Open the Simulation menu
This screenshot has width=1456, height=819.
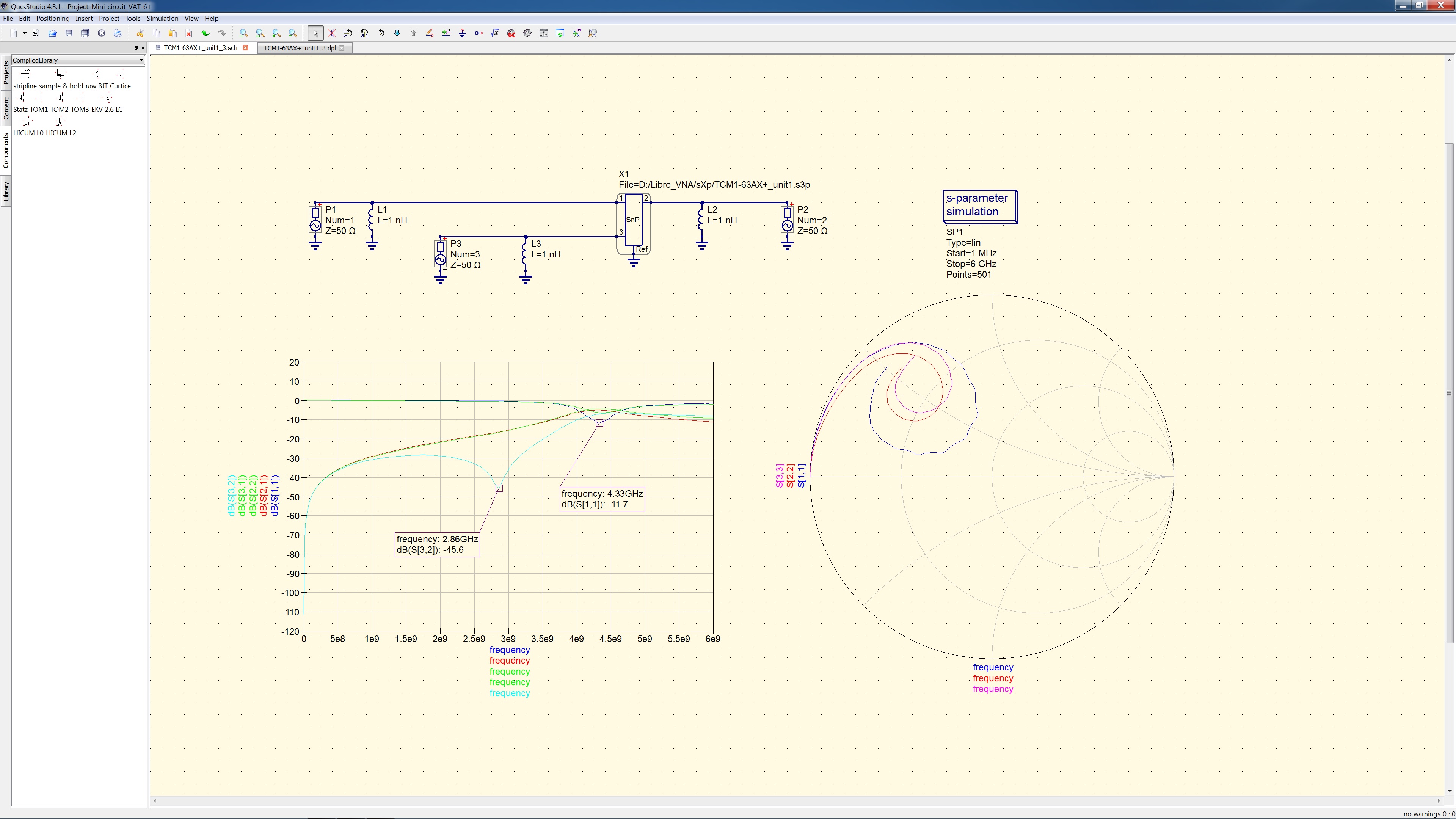162,19
